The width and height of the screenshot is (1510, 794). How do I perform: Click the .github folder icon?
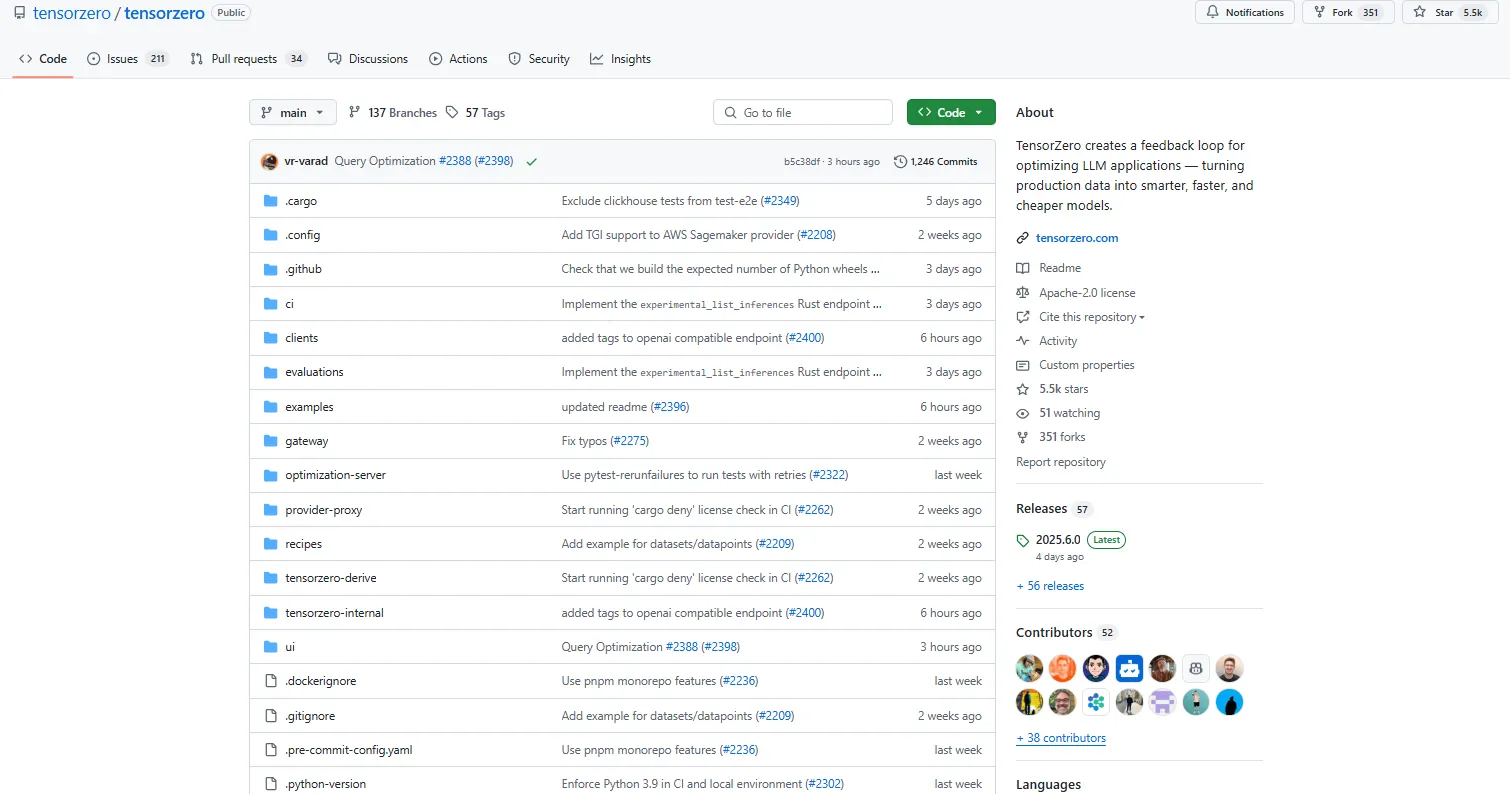[x=270, y=269]
